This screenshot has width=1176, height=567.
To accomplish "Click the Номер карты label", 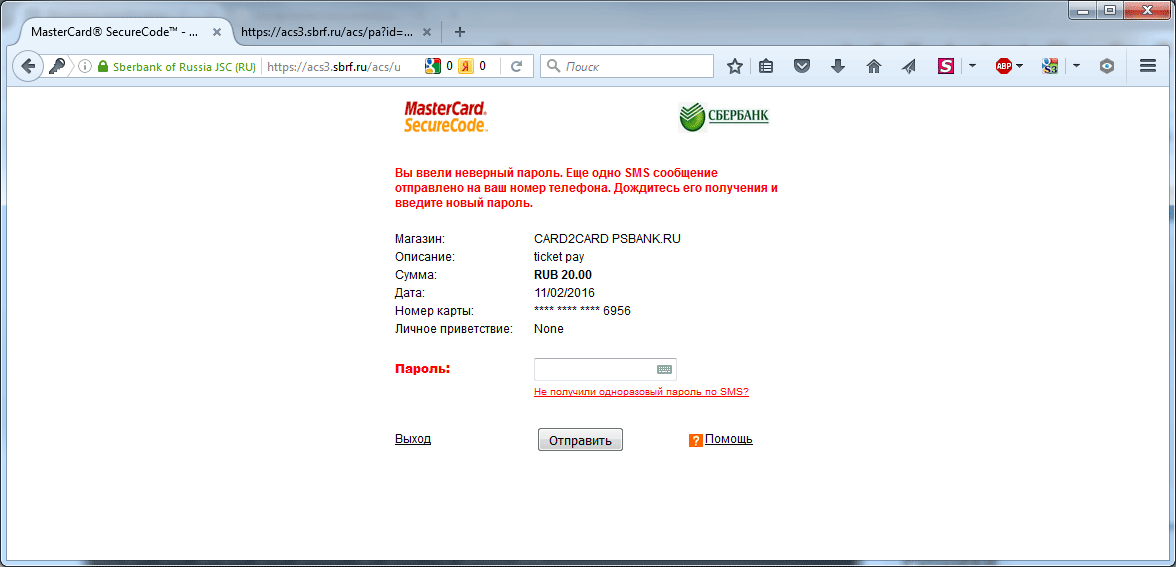I will point(434,310).
